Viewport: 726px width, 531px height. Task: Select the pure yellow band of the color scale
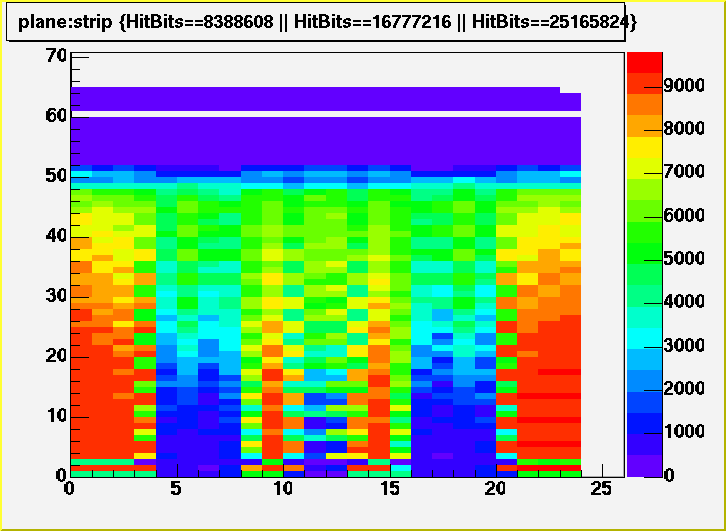[x=645, y=147]
